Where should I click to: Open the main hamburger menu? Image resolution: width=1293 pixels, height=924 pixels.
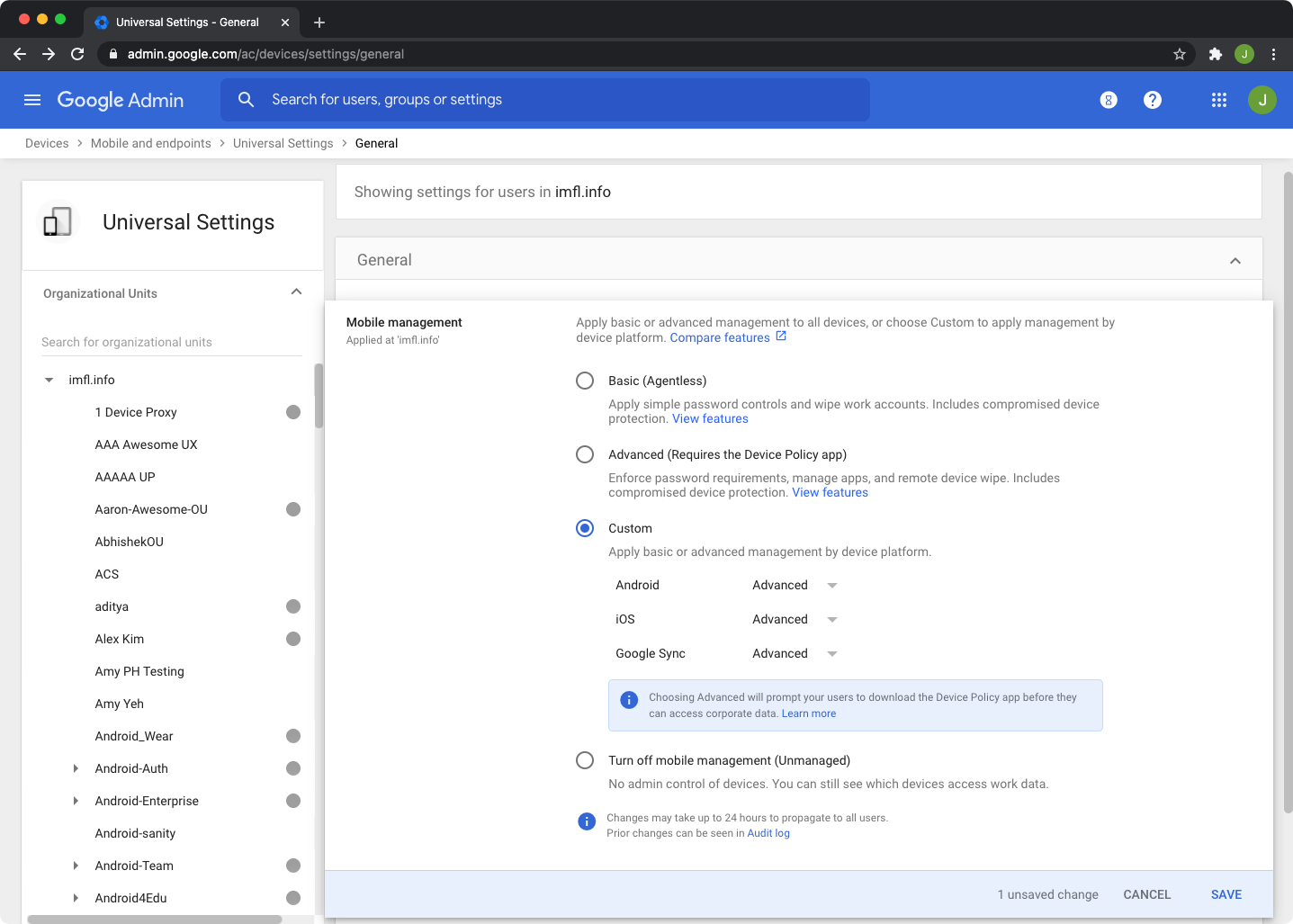click(x=32, y=100)
